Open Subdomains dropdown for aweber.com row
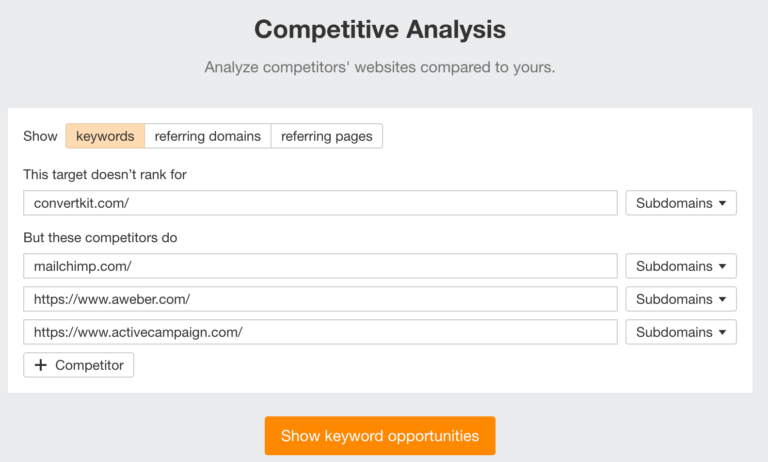The image size is (768, 462). click(680, 299)
